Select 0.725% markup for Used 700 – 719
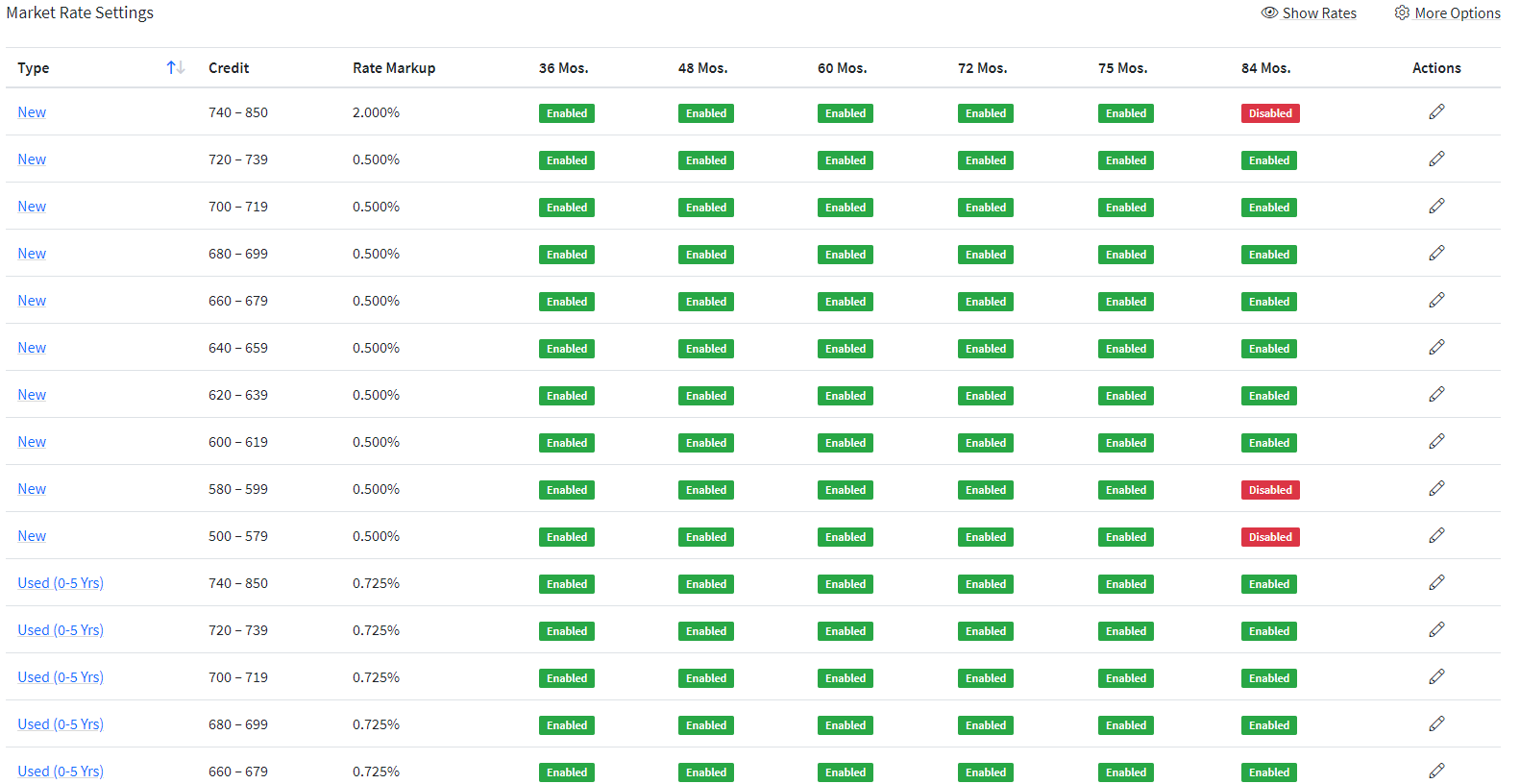The image size is (1520, 784). point(376,677)
